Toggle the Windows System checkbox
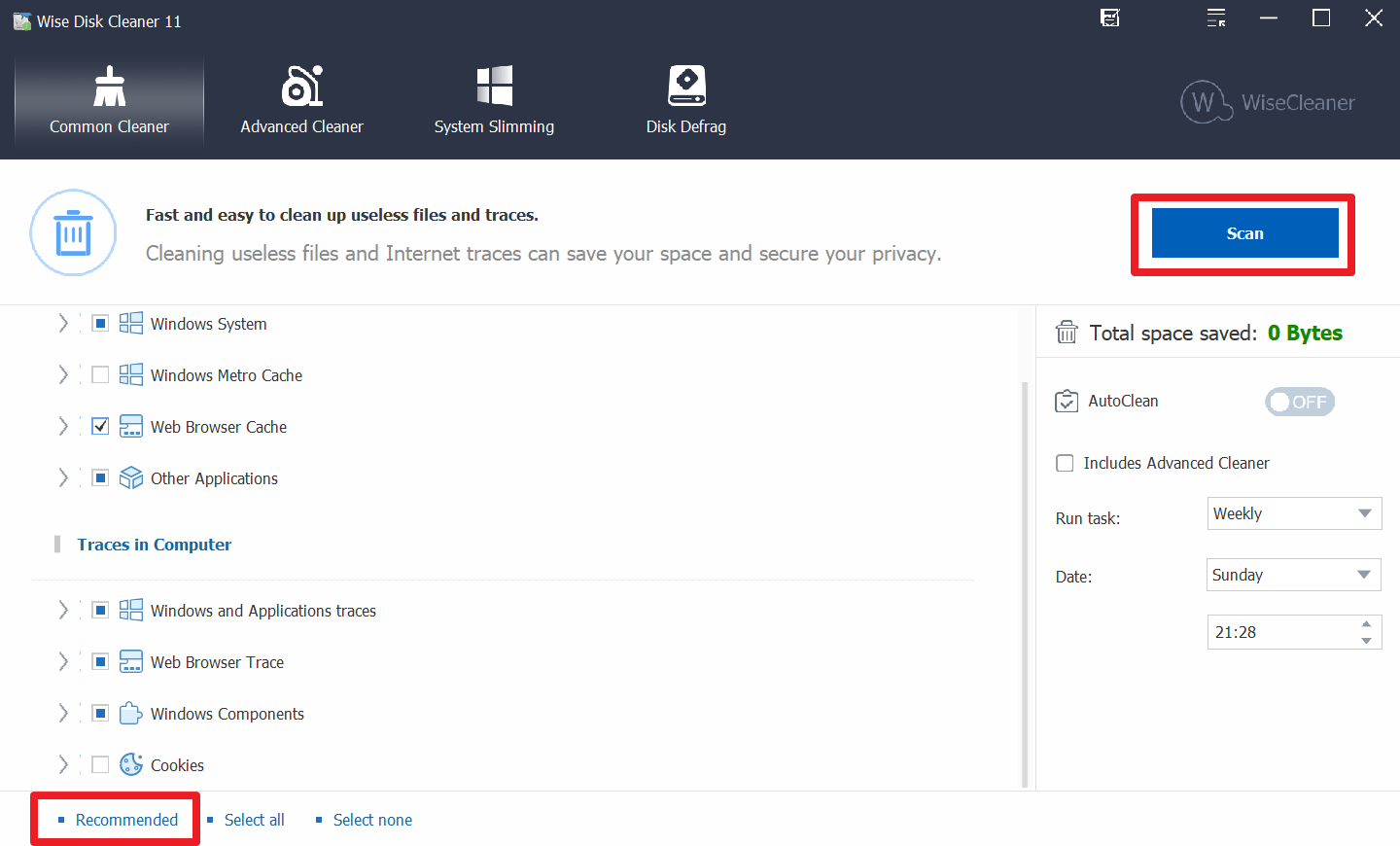The height and width of the screenshot is (846, 1400). tap(100, 323)
